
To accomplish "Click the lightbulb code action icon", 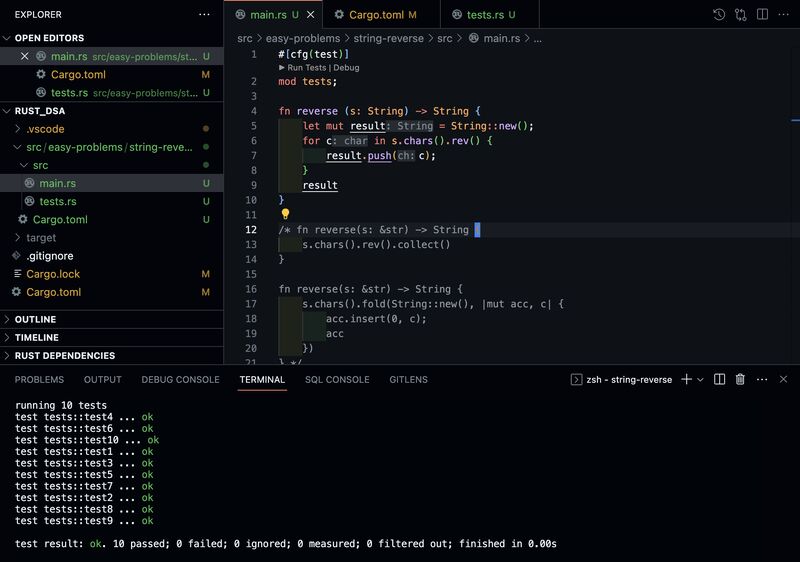I will [x=285, y=214].
